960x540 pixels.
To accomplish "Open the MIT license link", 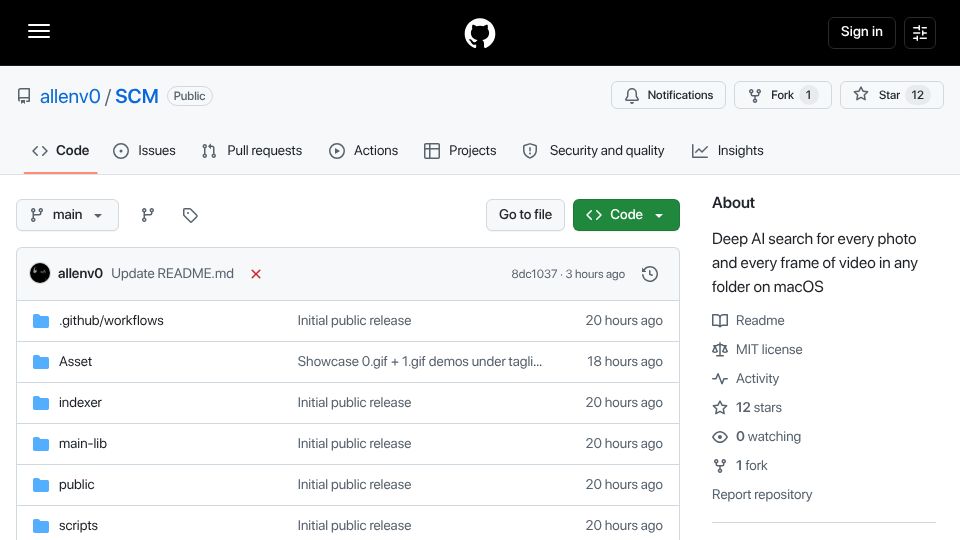I will pyautogui.click(x=769, y=349).
